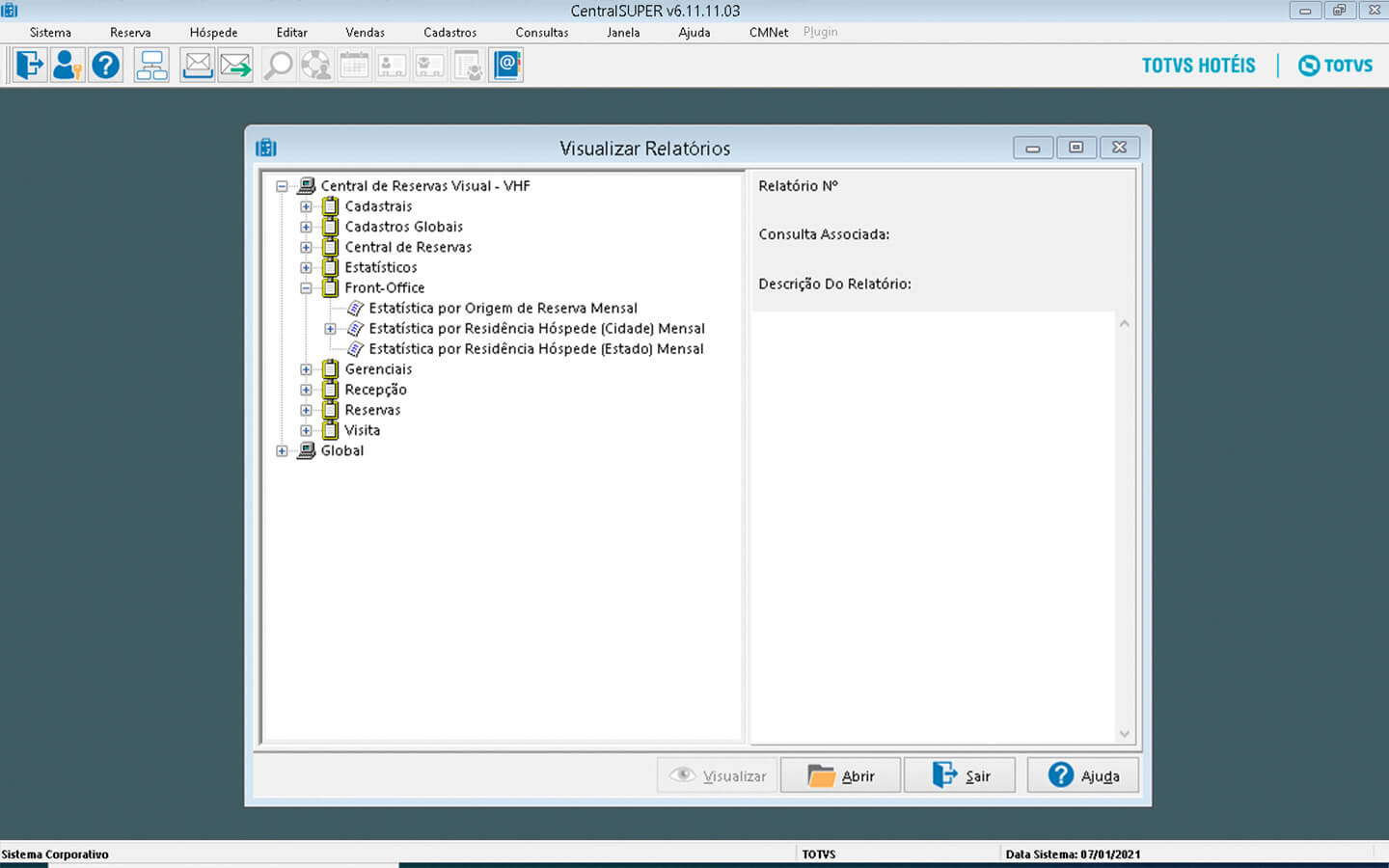This screenshot has width=1389, height=868.
Task: Select Estatística por Residência Hóspede (Estado) Mensal
Action: [535, 349]
